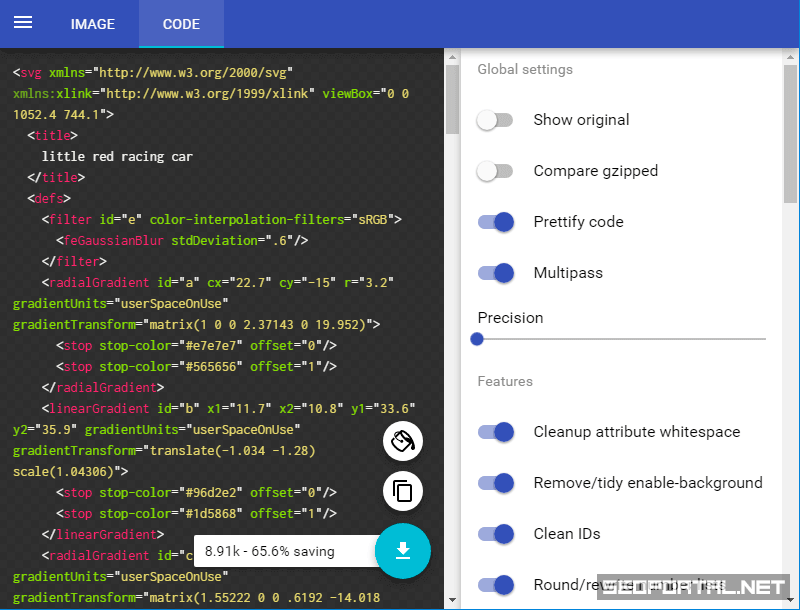Turn off the Multipass switch
Viewport: 800px width, 610px height.
tap(496, 273)
